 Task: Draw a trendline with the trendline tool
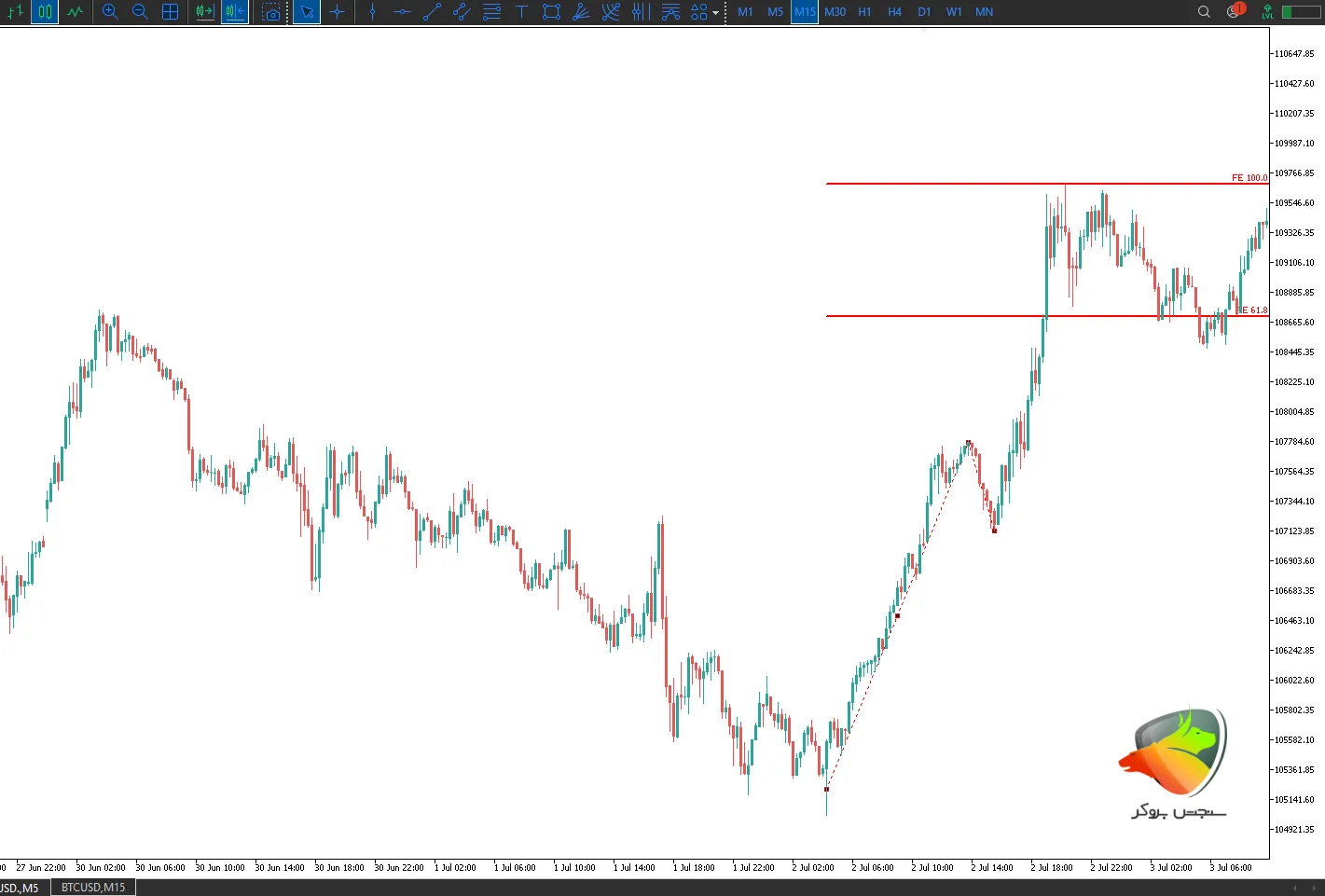[432, 12]
